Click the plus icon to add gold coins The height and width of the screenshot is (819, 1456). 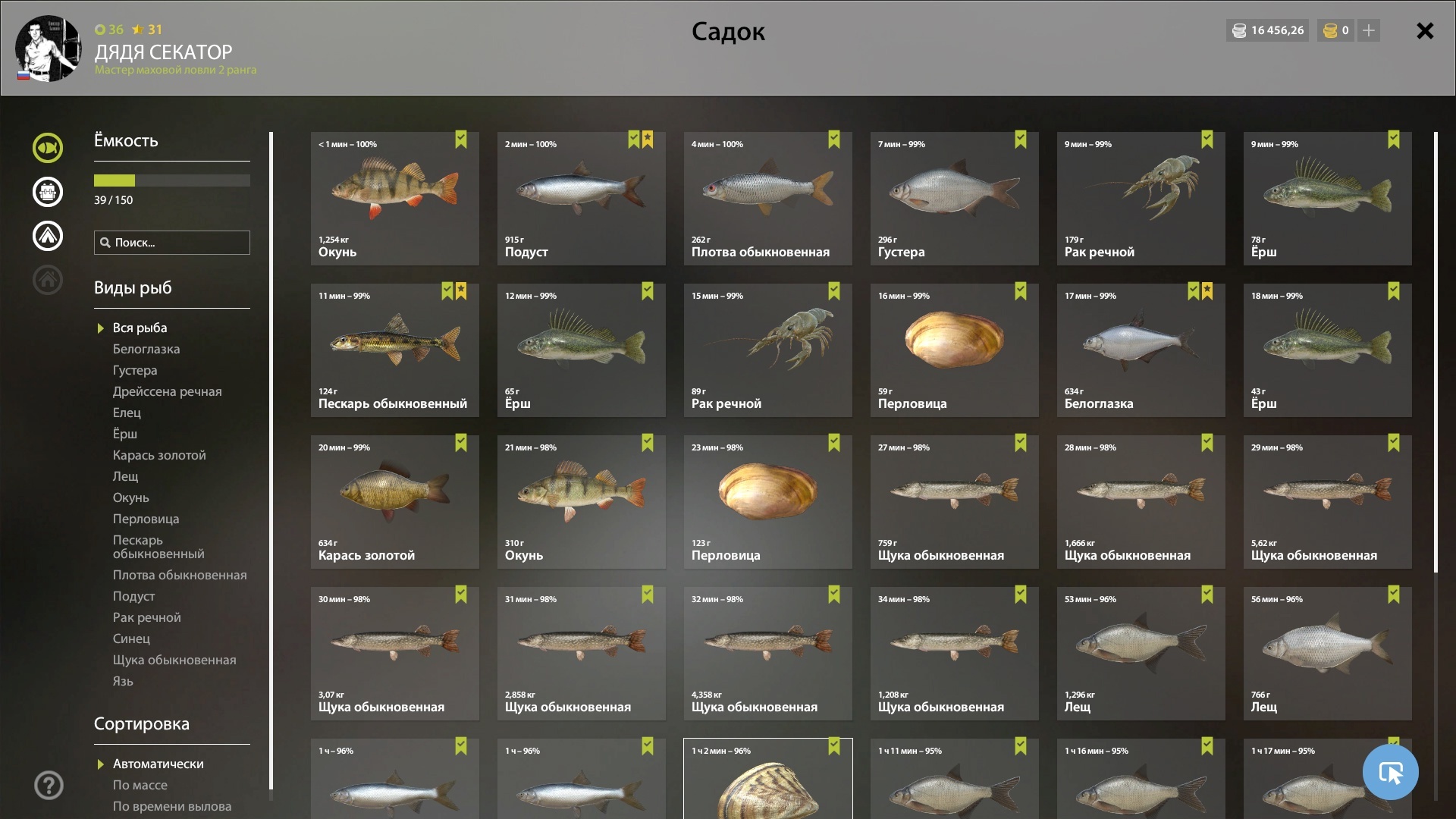pyautogui.click(x=1369, y=30)
